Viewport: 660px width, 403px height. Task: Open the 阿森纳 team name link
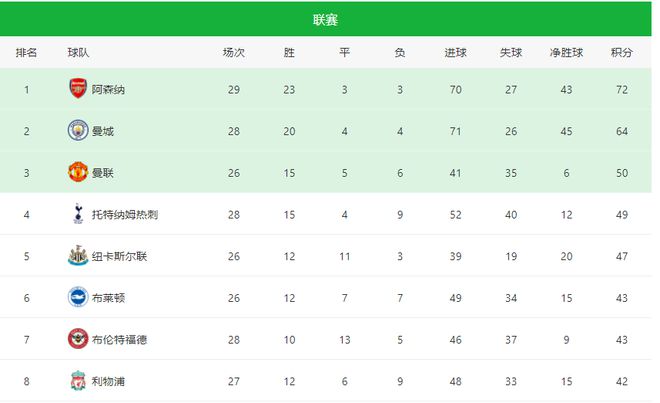coord(108,89)
